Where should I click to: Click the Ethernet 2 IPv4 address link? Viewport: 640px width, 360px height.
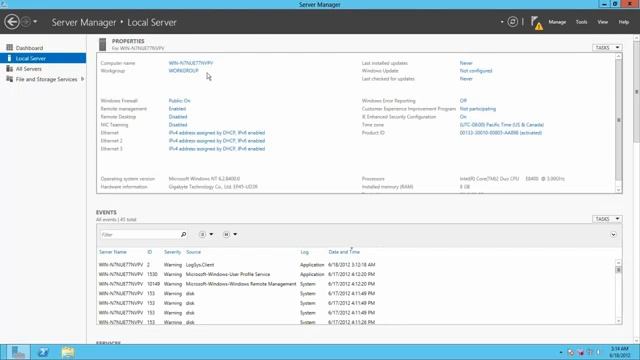click(x=217, y=141)
